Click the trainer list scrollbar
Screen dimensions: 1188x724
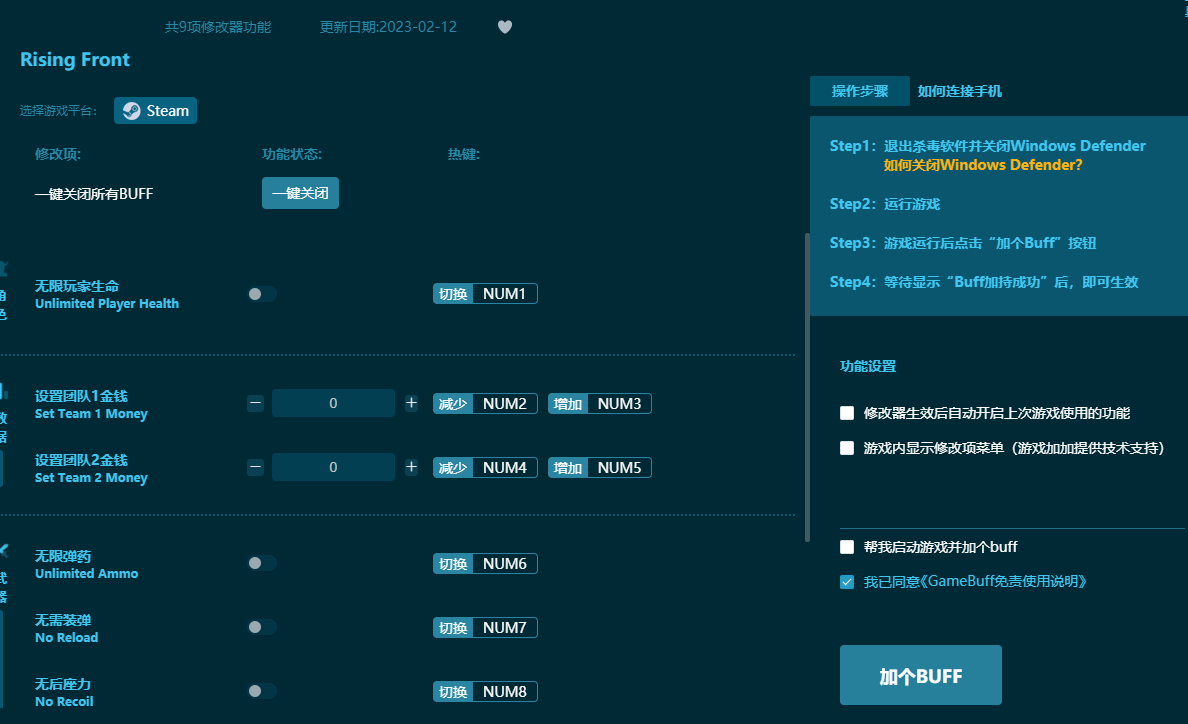click(x=807, y=387)
